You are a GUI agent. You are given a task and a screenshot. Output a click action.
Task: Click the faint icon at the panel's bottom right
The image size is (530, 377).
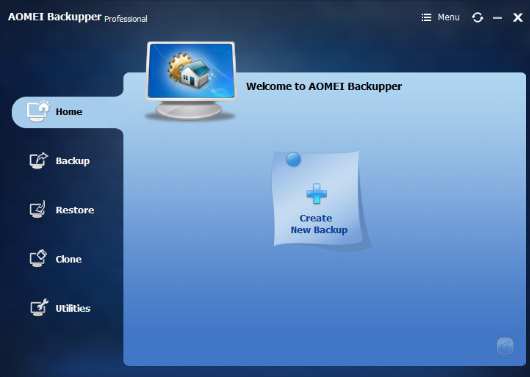(505, 346)
